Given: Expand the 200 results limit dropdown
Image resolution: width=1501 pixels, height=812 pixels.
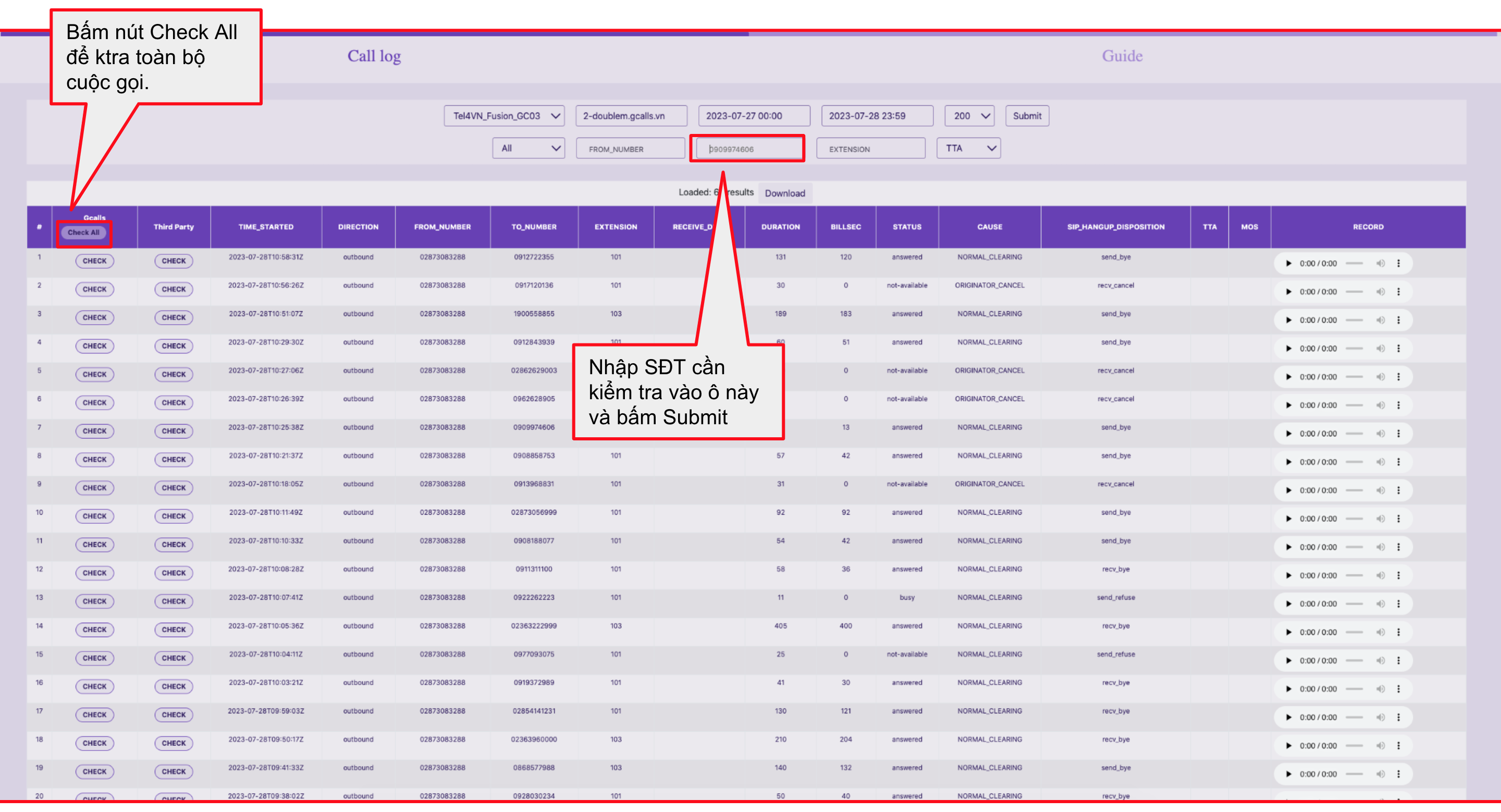Looking at the screenshot, I should 969,116.
